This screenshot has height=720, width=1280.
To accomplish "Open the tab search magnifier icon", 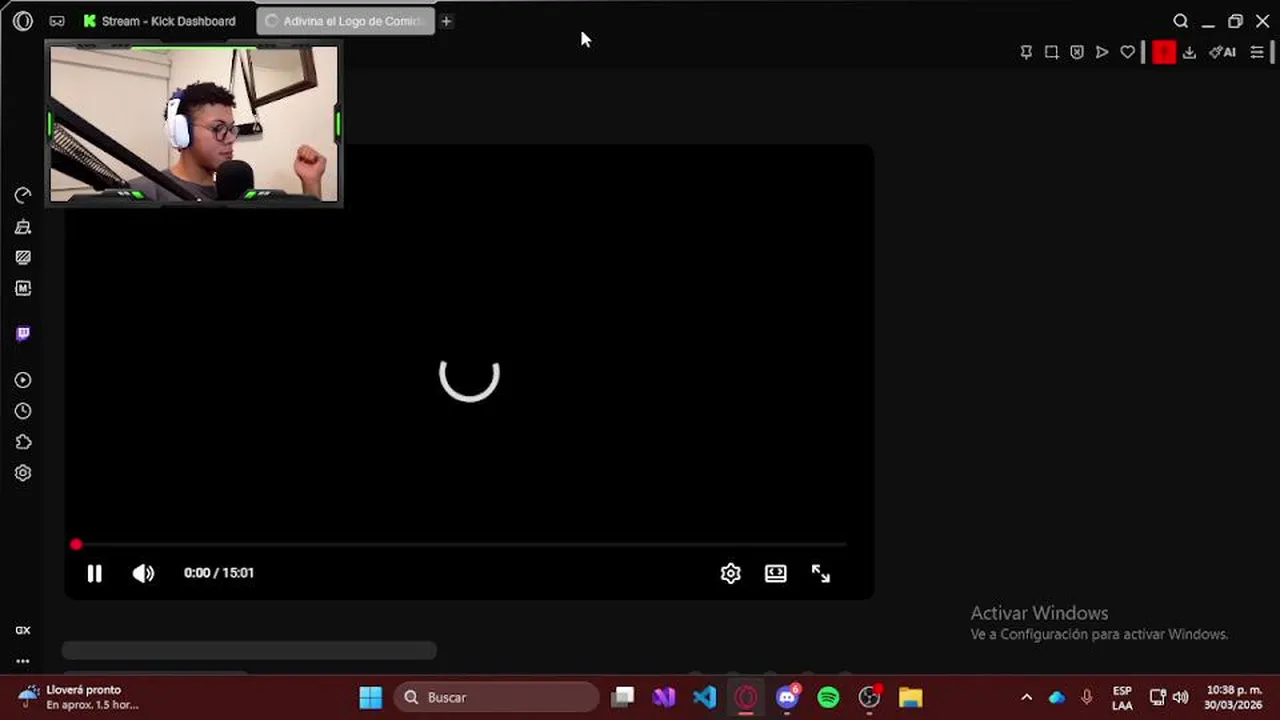I will tap(1181, 21).
